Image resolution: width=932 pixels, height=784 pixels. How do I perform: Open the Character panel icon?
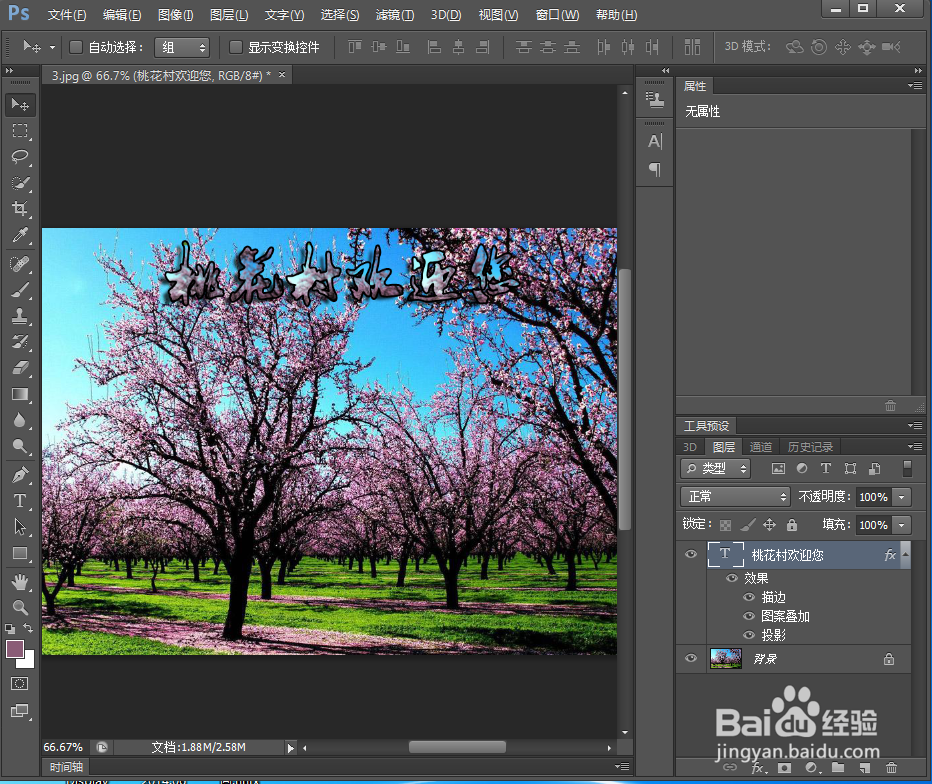[x=655, y=141]
